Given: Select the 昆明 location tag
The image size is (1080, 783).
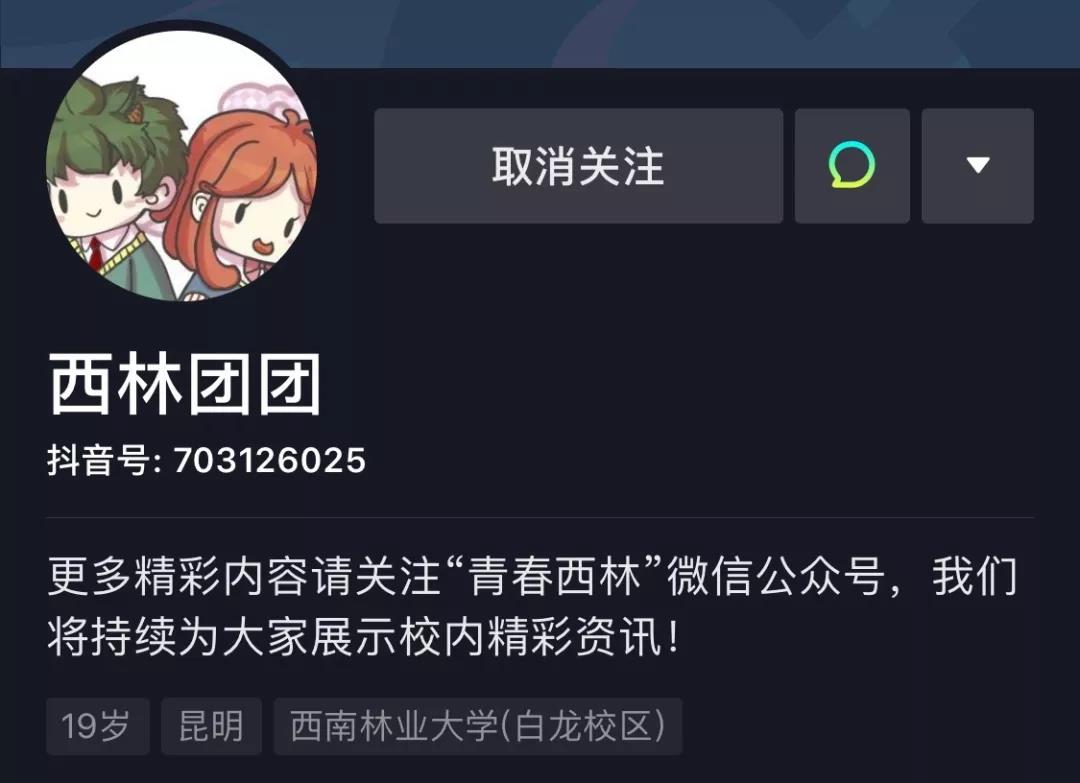Looking at the screenshot, I should (x=211, y=726).
